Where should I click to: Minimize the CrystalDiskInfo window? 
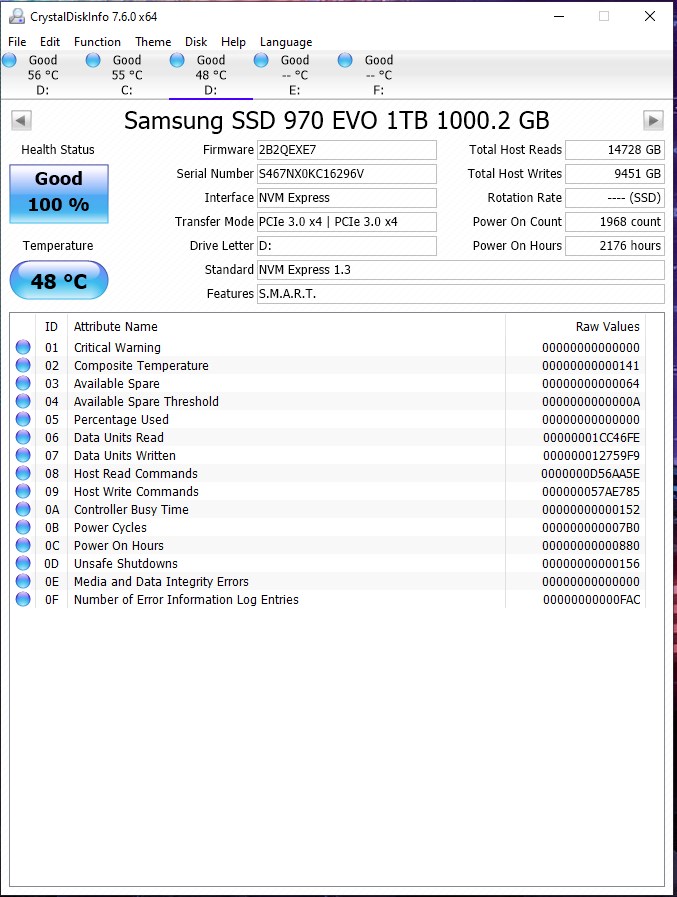[x=559, y=17]
